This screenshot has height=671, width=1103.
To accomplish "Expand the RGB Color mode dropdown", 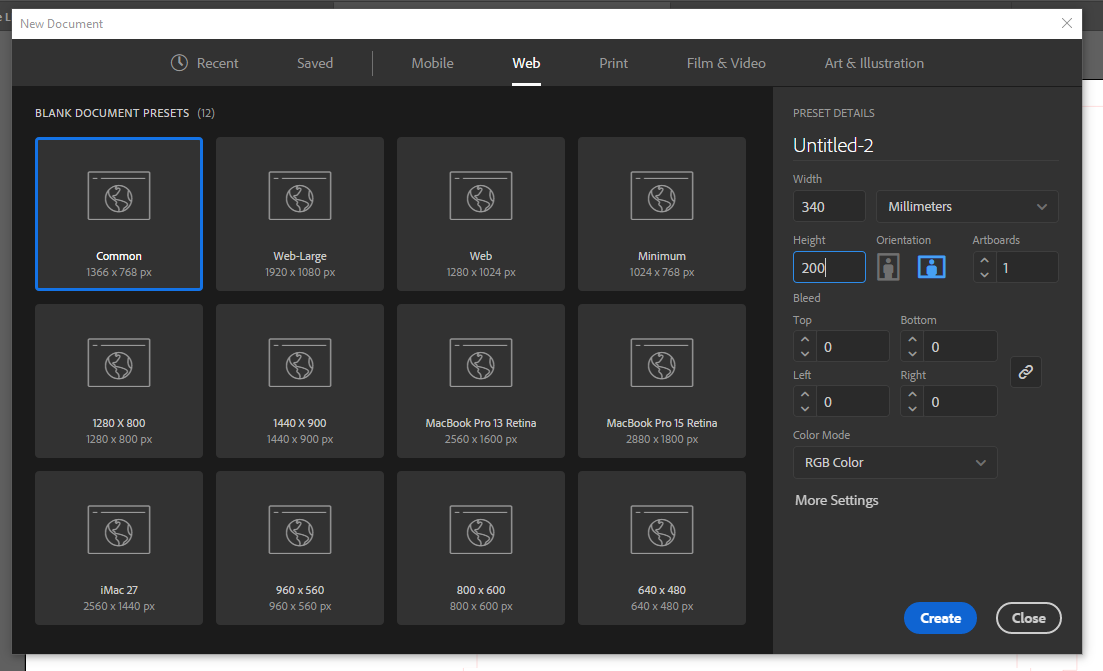I will pyautogui.click(x=895, y=463).
